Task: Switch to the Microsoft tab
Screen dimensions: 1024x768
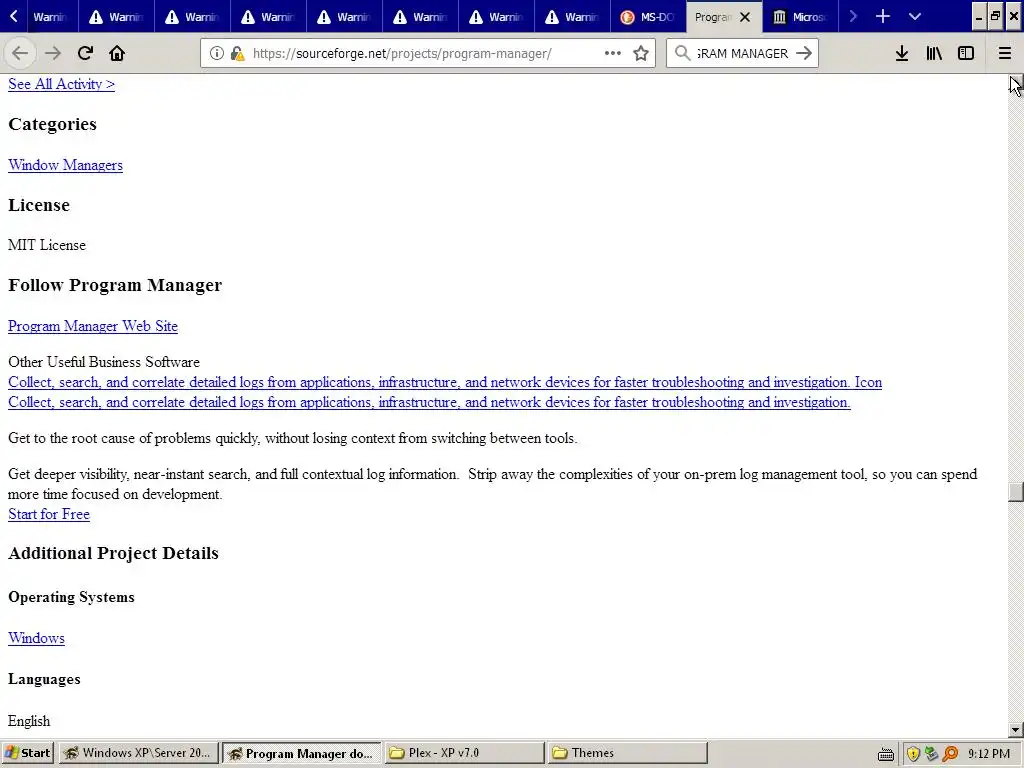Action: 800,17
